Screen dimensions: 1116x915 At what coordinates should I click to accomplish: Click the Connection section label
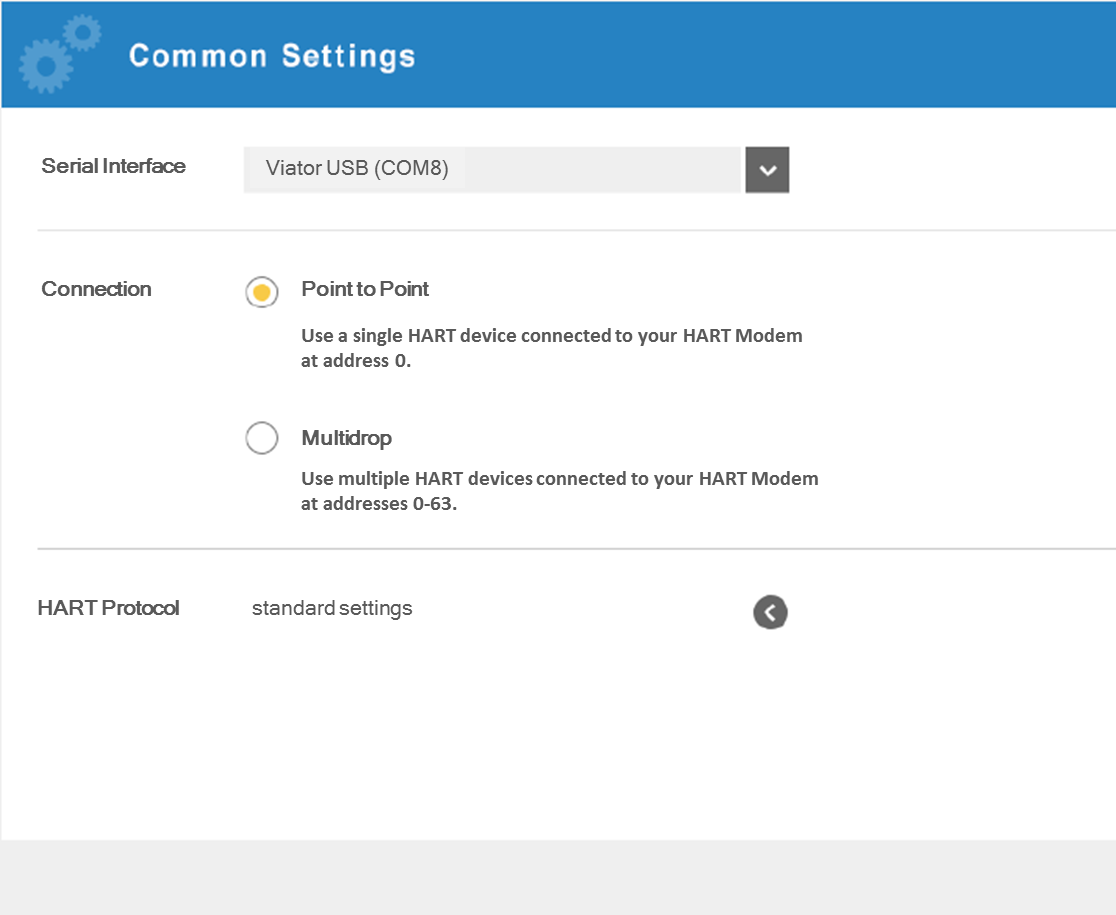pos(96,289)
